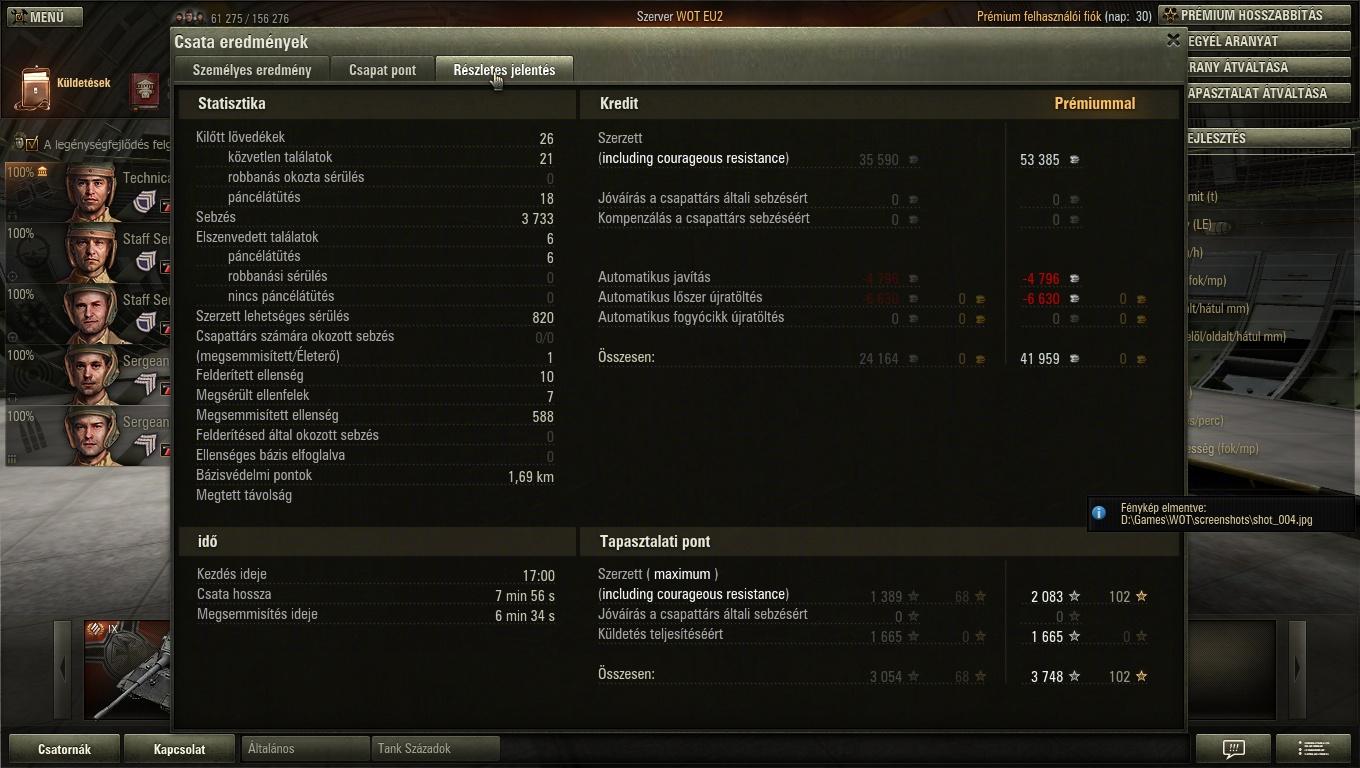Click the blue info icon in notification
The width and height of the screenshot is (1360, 768).
coord(1099,513)
